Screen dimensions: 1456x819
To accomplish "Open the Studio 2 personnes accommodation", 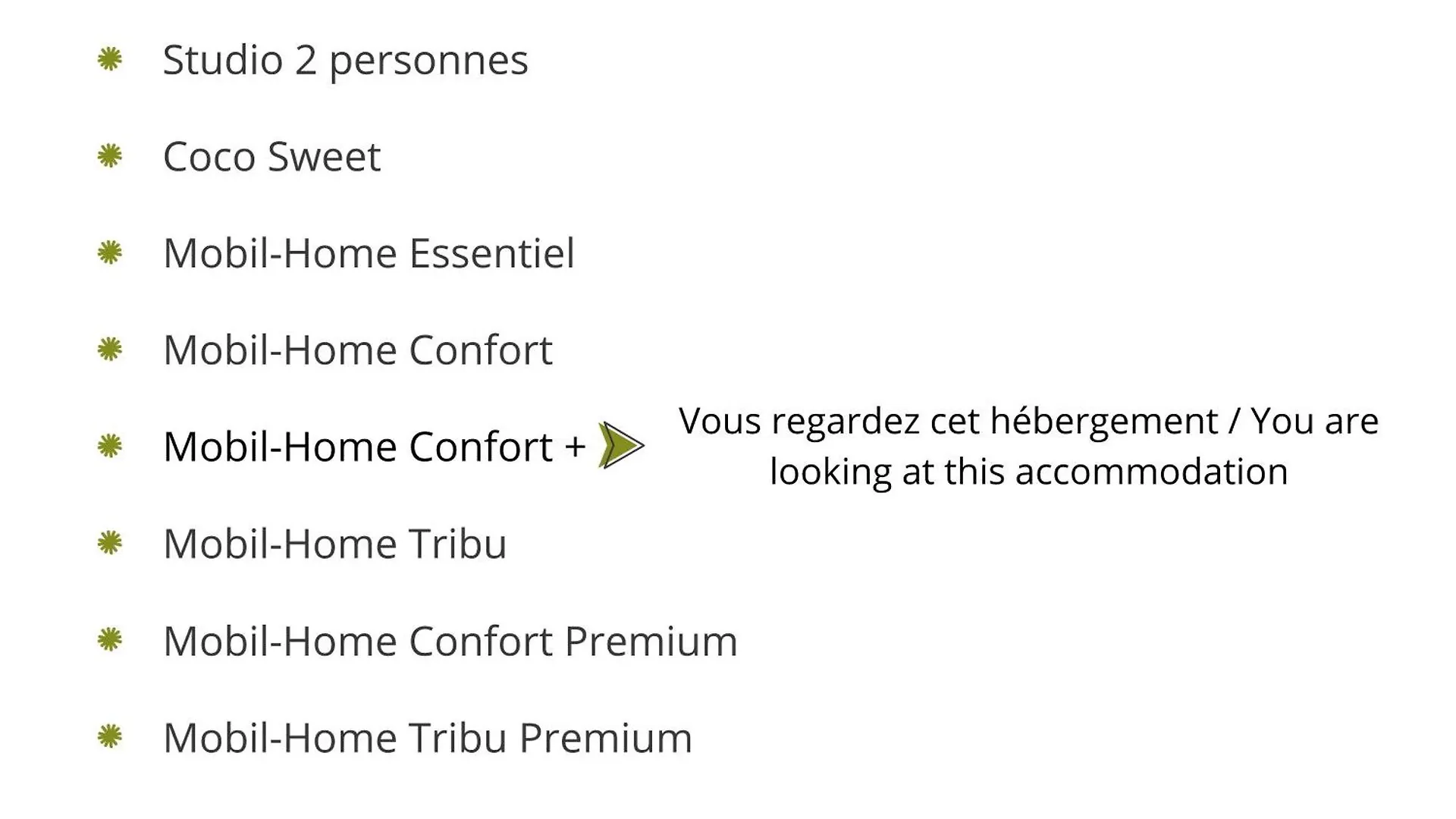I will point(345,61).
